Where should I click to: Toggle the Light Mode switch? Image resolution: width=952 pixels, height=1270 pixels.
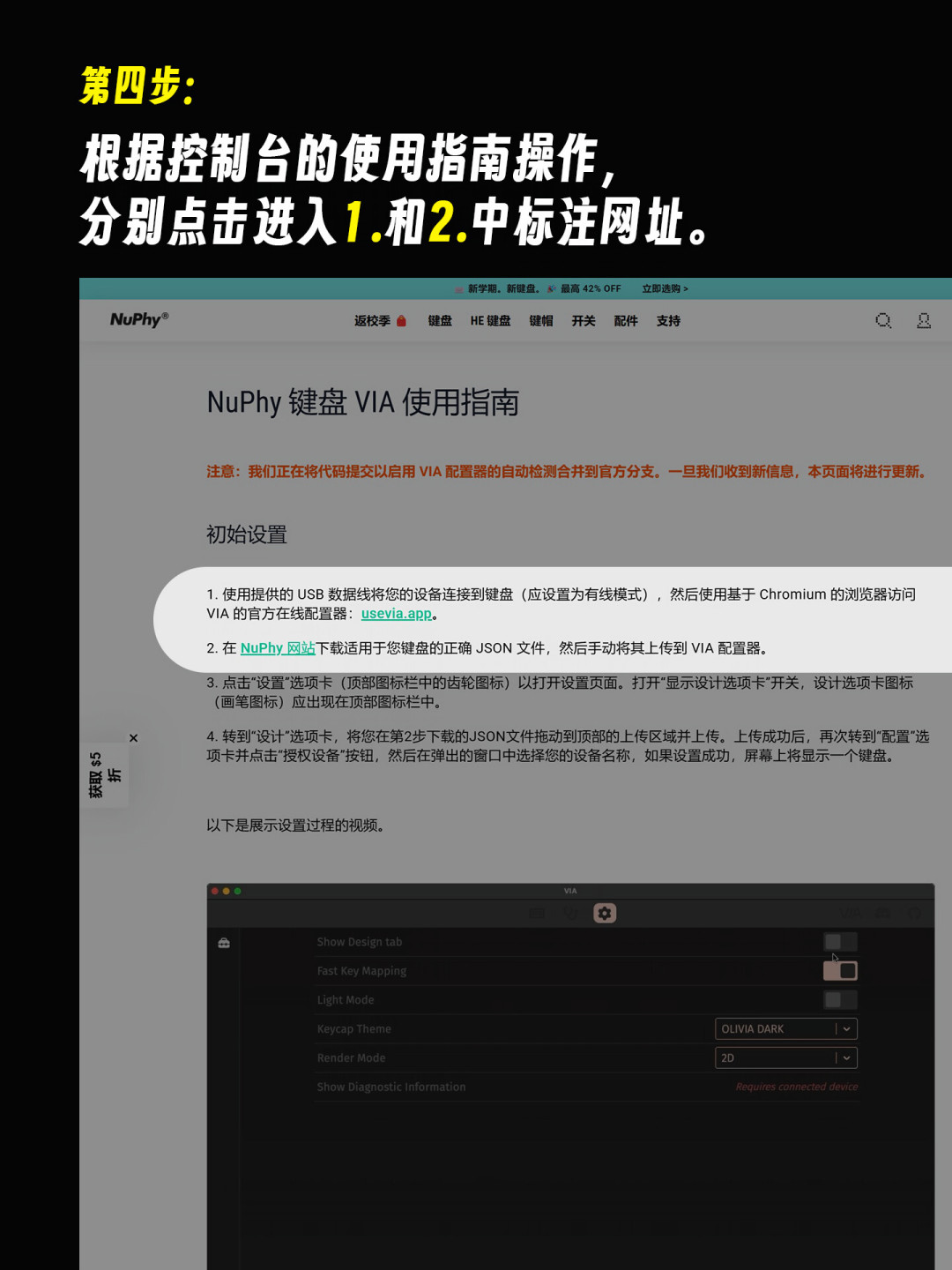coord(840,1000)
